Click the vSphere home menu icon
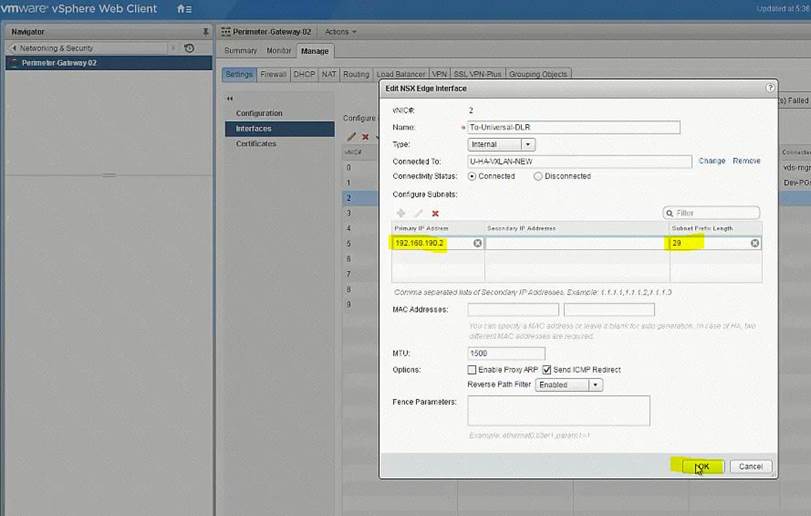 [x=184, y=9]
